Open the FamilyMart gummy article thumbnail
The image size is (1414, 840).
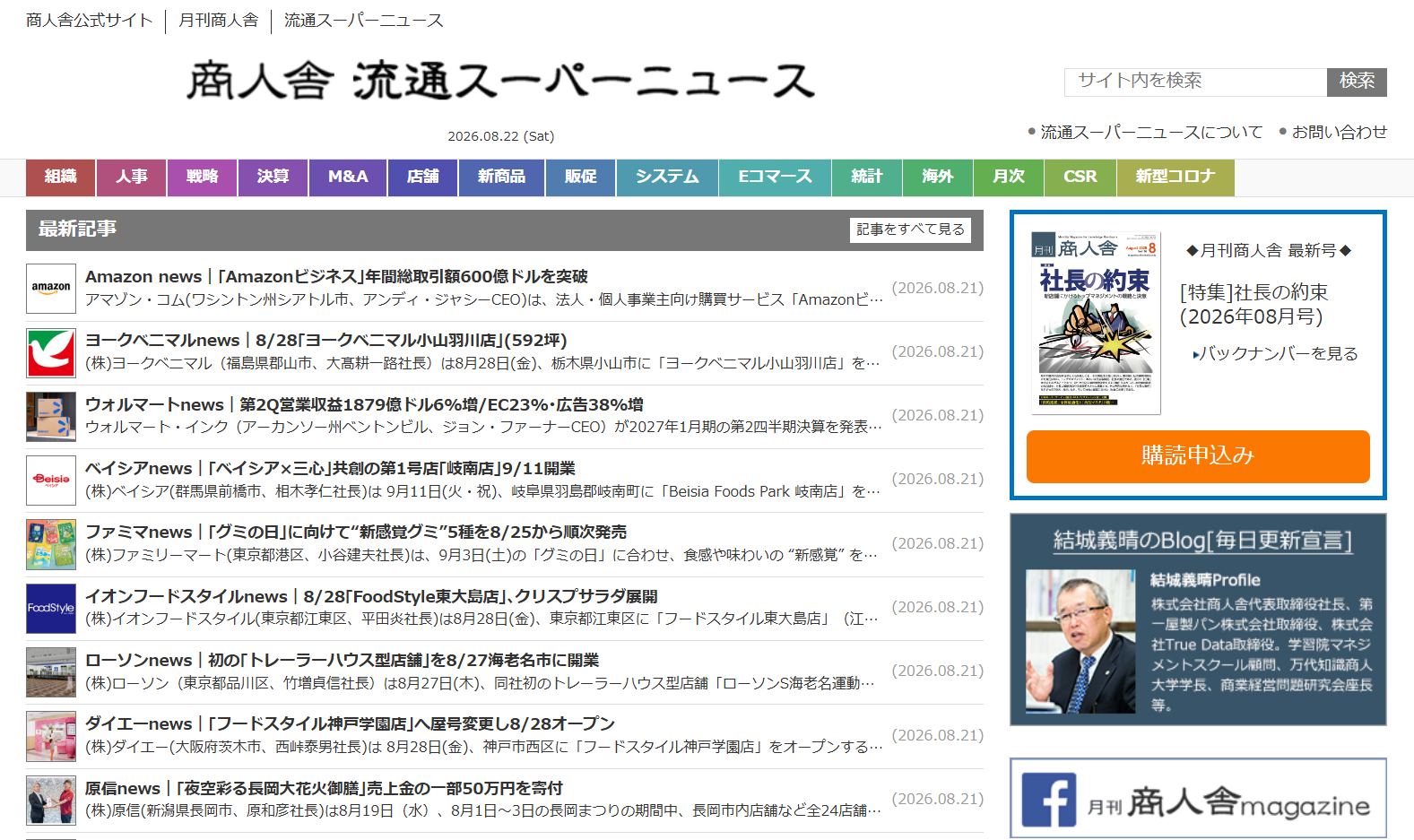point(51,544)
